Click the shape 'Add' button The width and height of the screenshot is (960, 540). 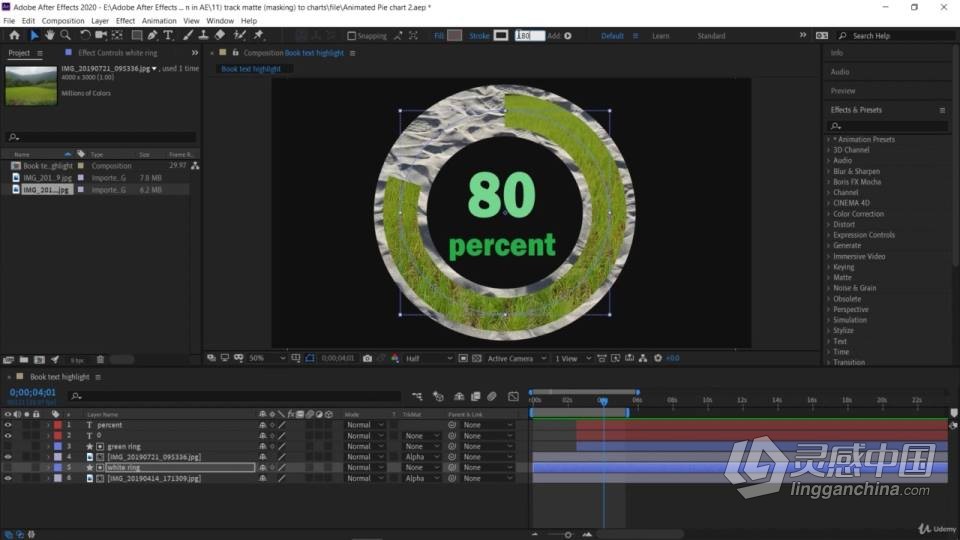pos(568,36)
